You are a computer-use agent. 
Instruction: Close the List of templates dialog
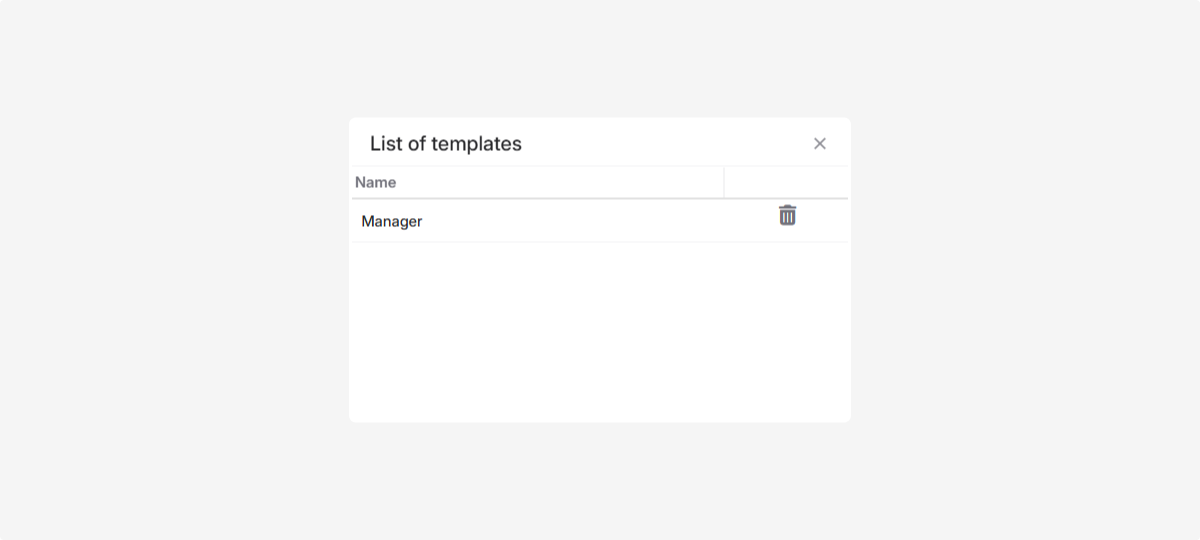pos(820,144)
